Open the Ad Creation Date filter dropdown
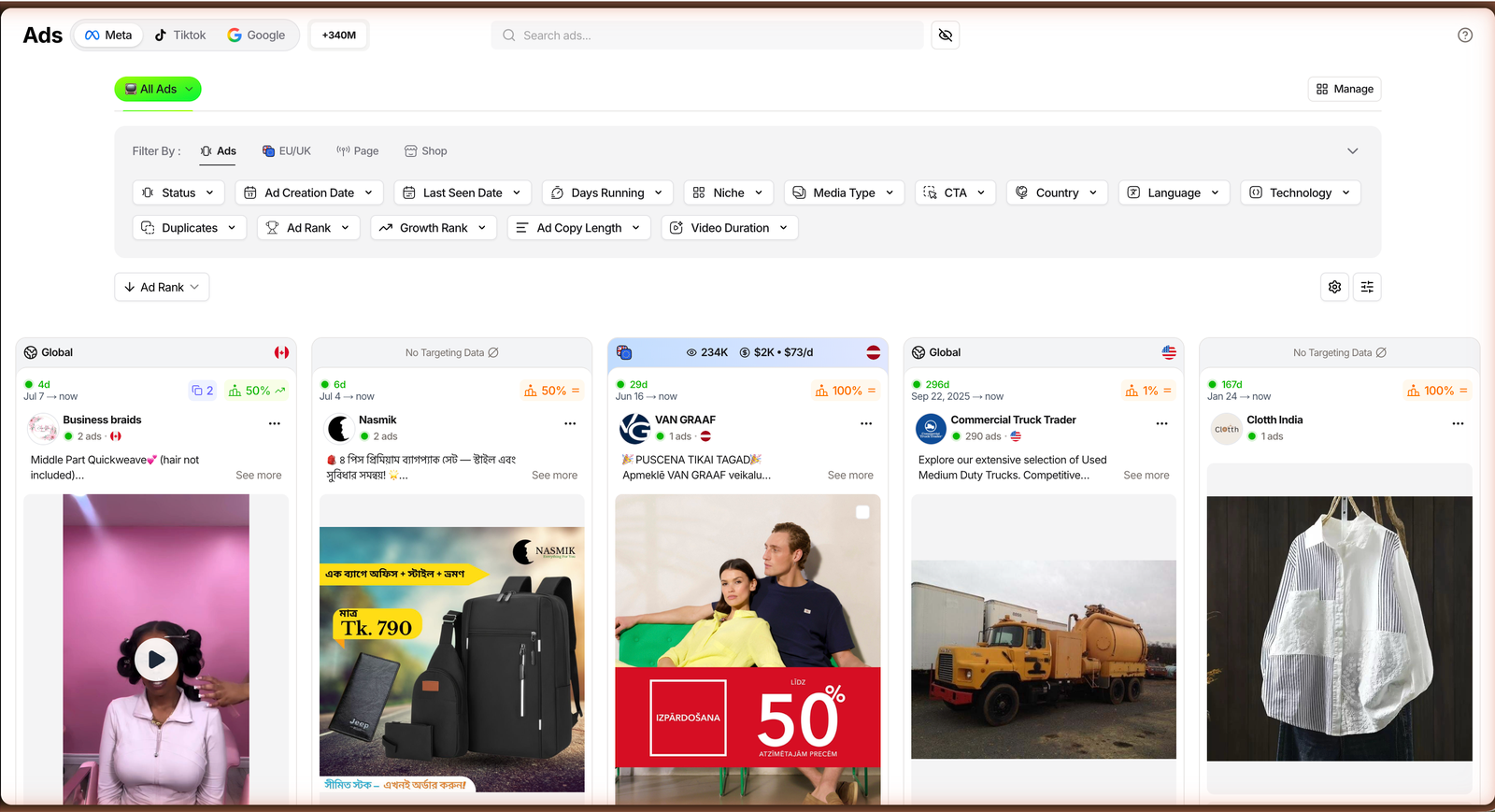Image resolution: width=1495 pixels, height=812 pixels. [309, 192]
